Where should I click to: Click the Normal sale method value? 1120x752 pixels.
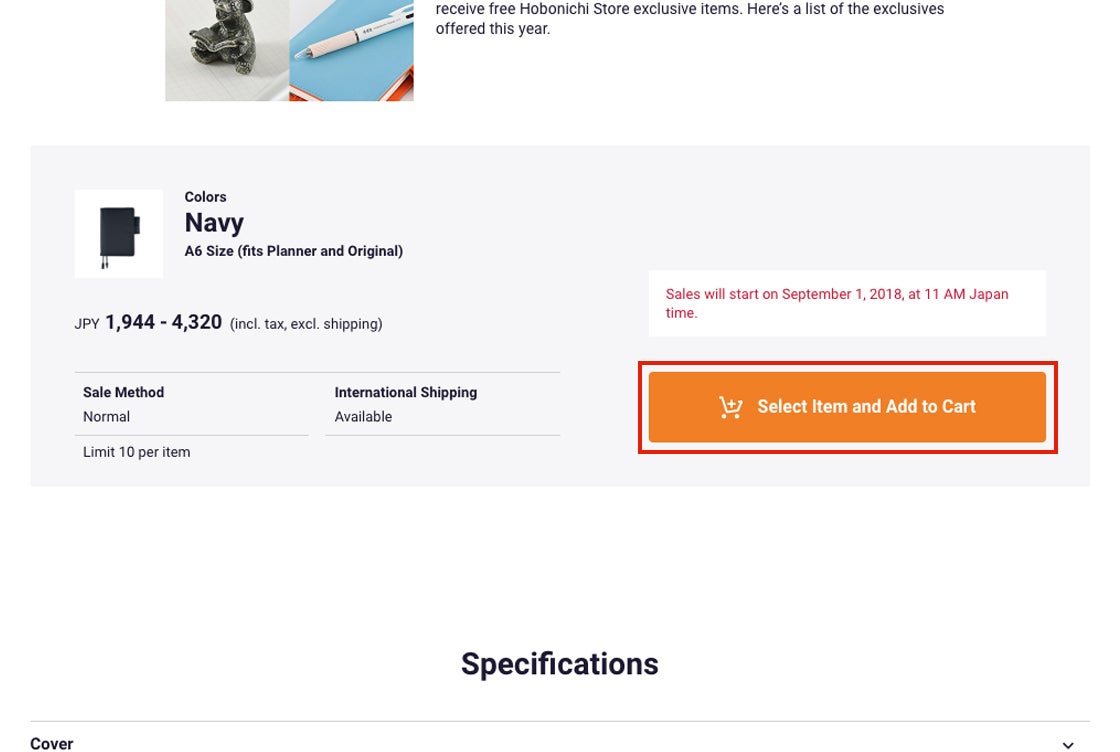107,416
